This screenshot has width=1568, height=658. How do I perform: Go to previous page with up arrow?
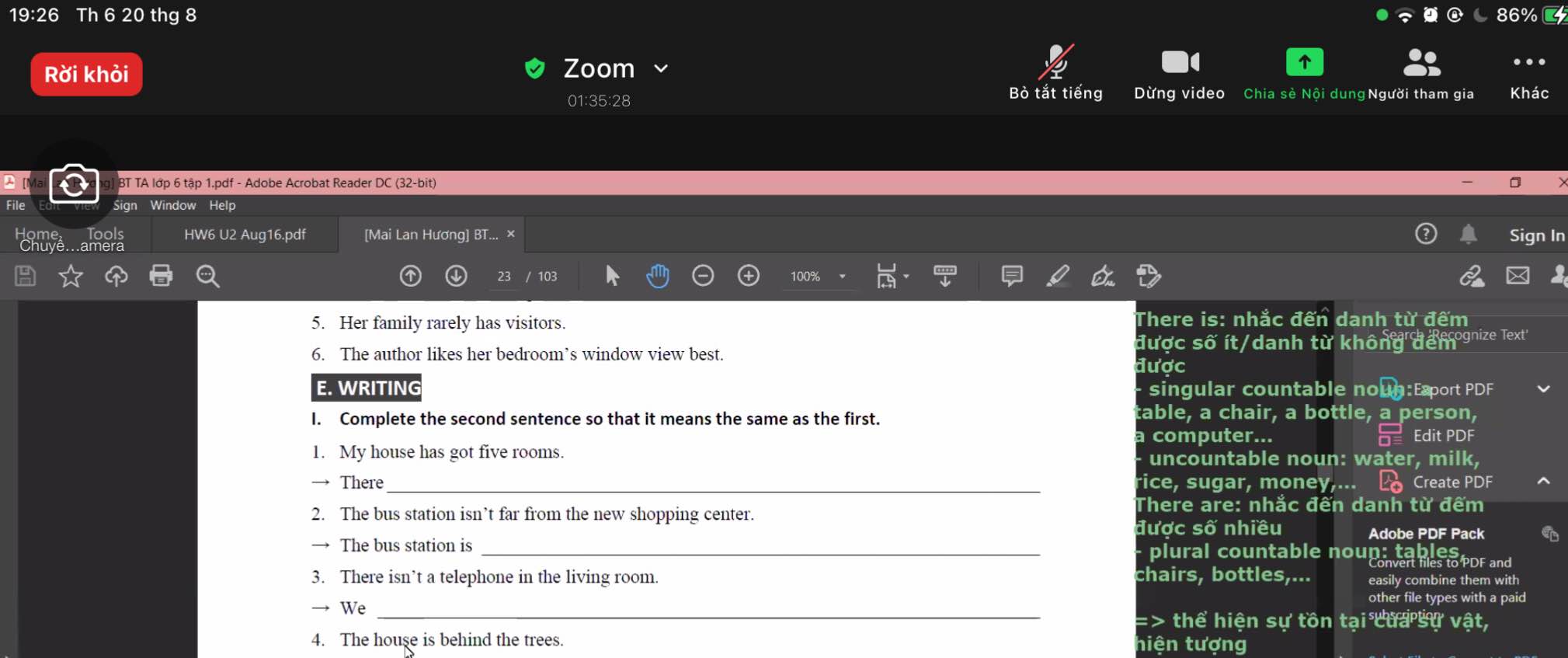pos(411,276)
